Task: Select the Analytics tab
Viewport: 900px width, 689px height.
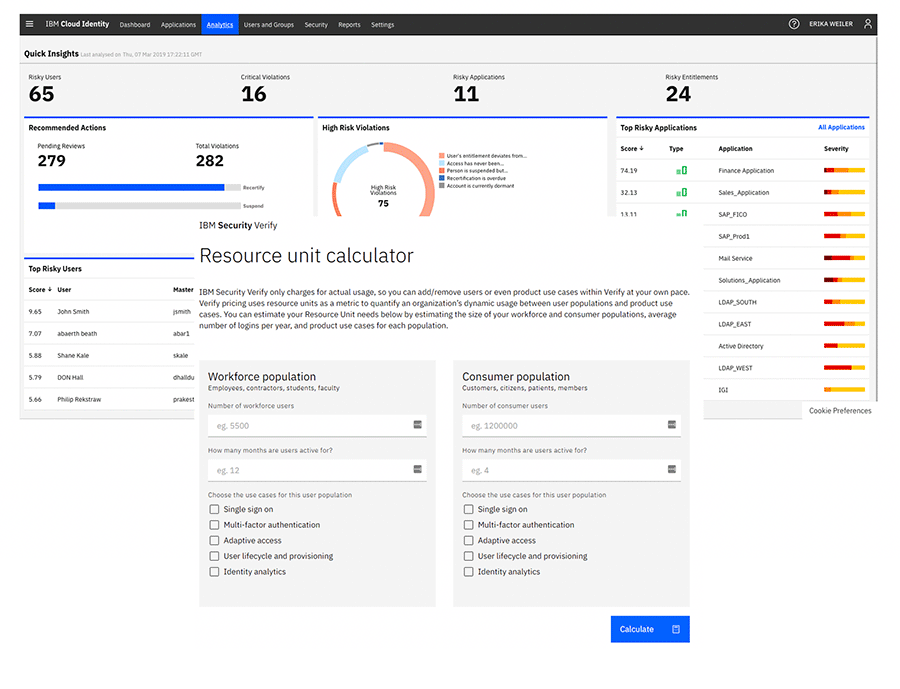Action: 220,25
